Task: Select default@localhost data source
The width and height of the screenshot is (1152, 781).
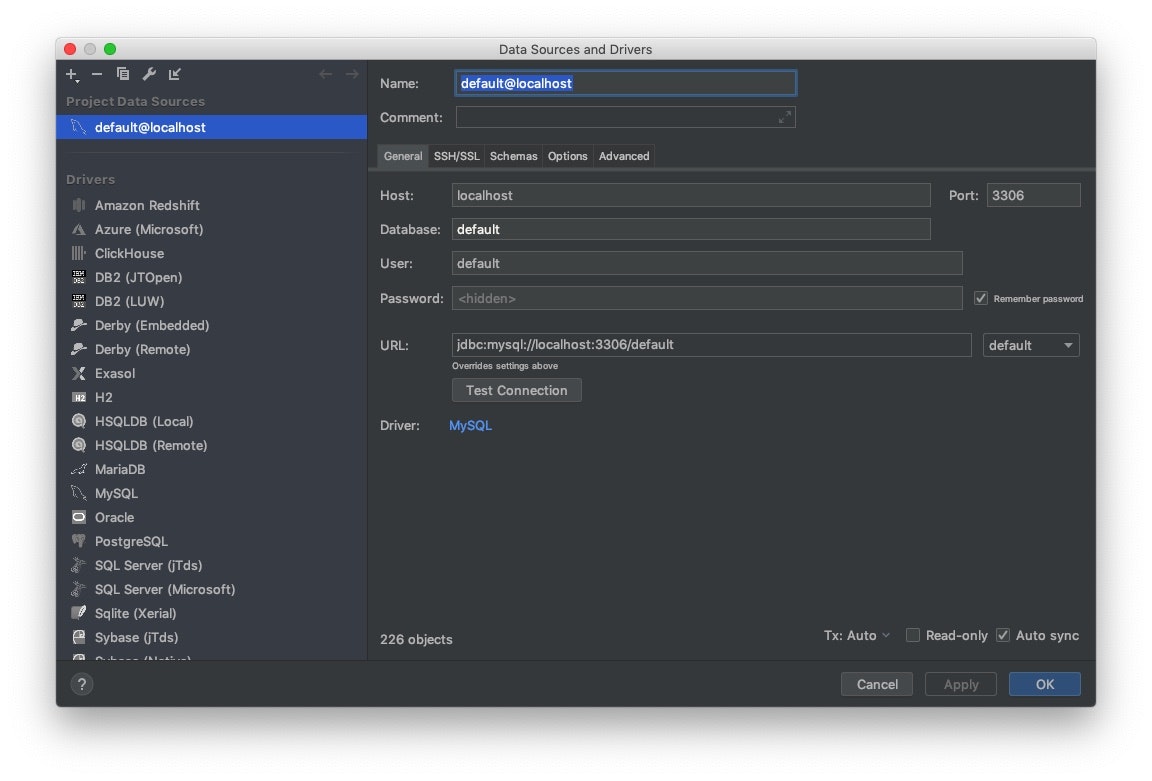Action: (x=212, y=127)
